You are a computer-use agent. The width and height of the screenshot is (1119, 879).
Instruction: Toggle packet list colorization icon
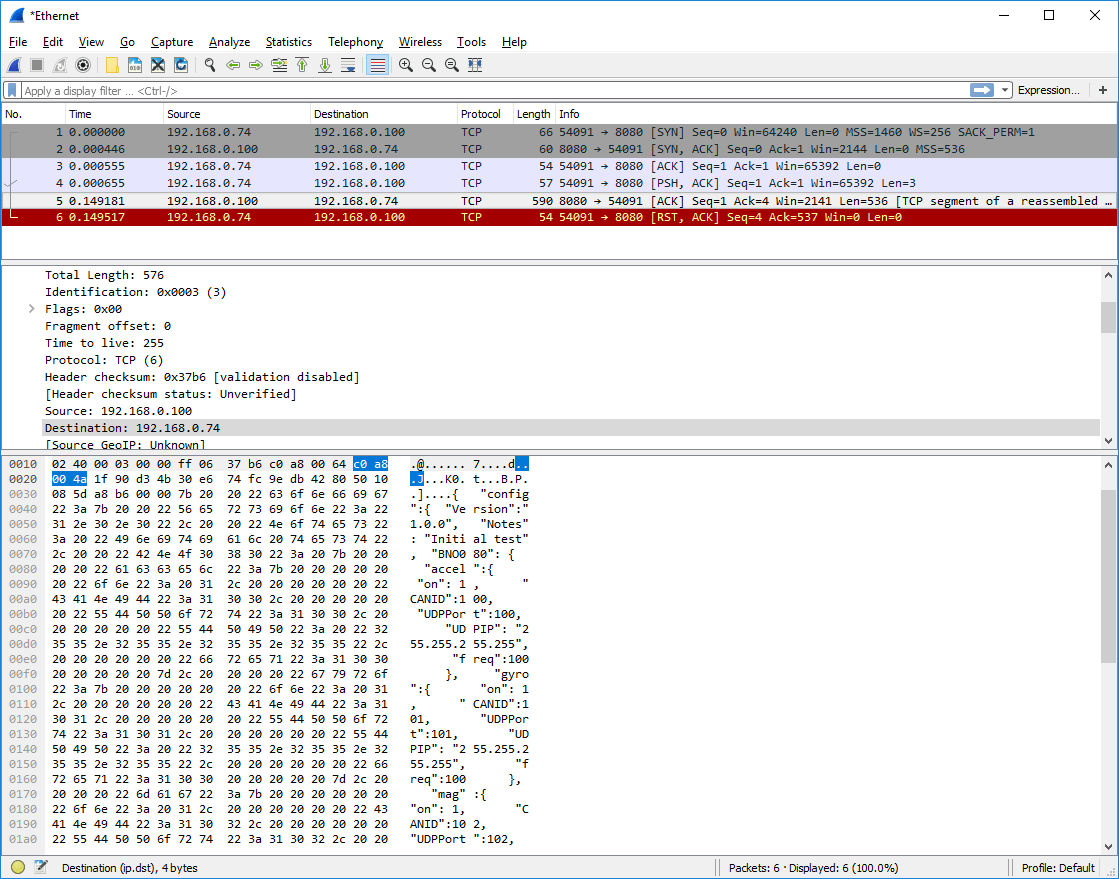[x=378, y=65]
